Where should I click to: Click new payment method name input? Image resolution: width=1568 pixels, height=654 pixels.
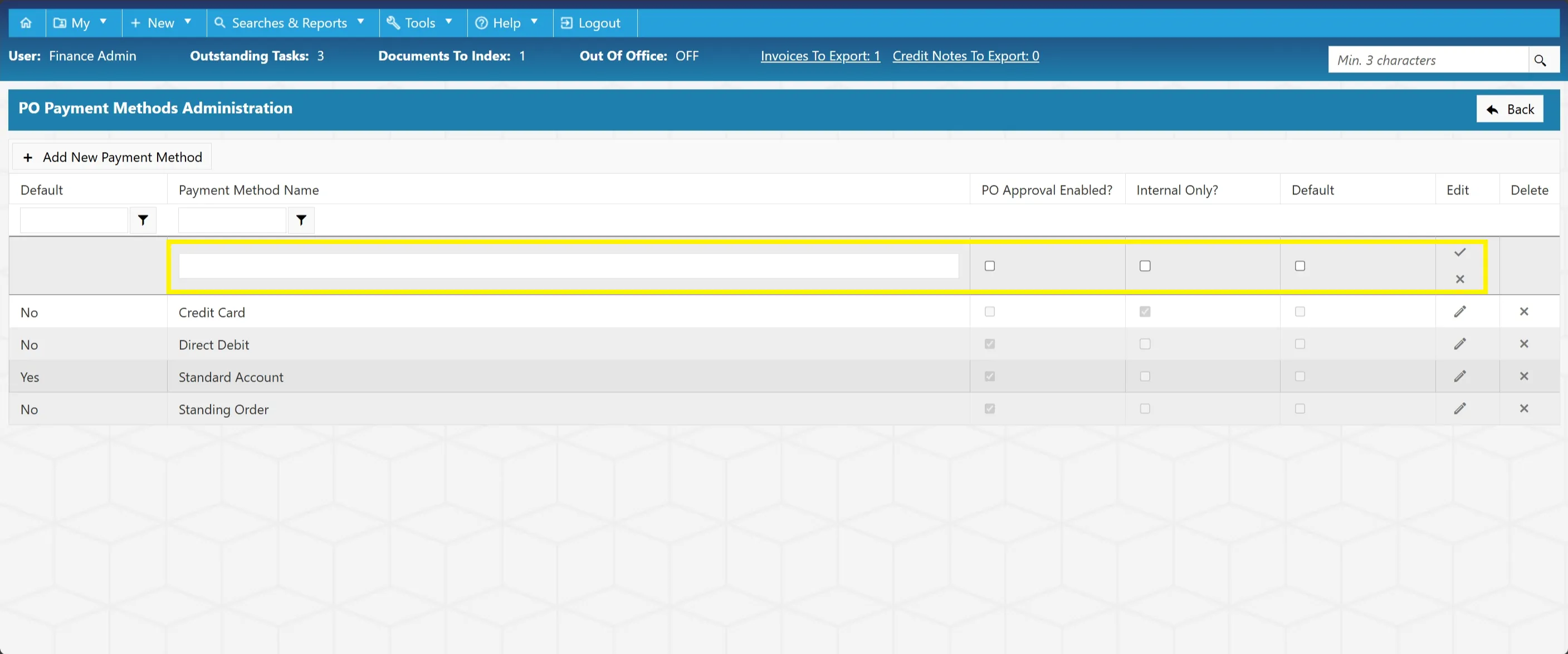pos(569,266)
